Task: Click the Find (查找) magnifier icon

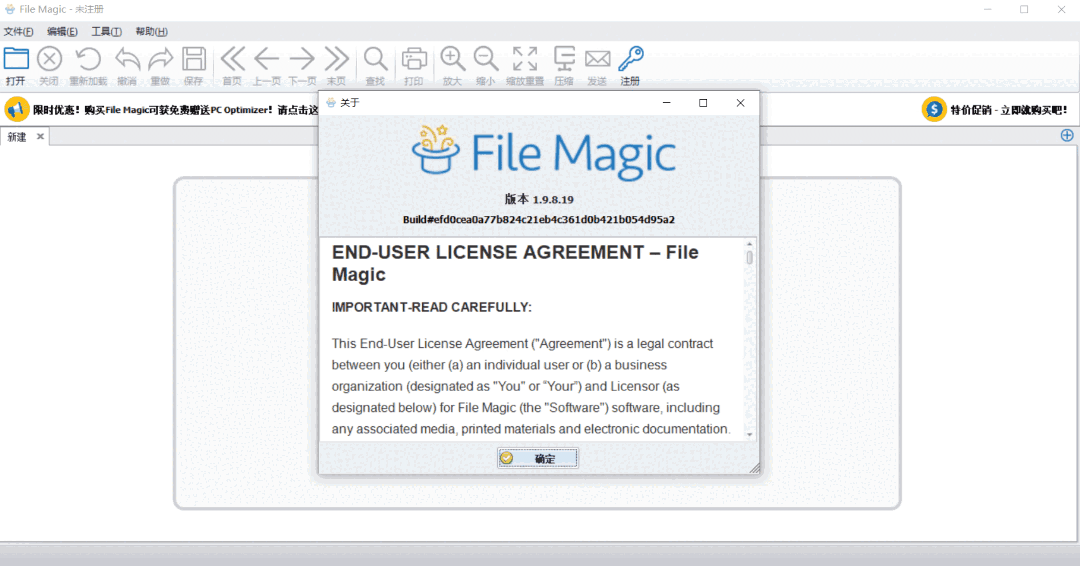Action: pyautogui.click(x=375, y=59)
